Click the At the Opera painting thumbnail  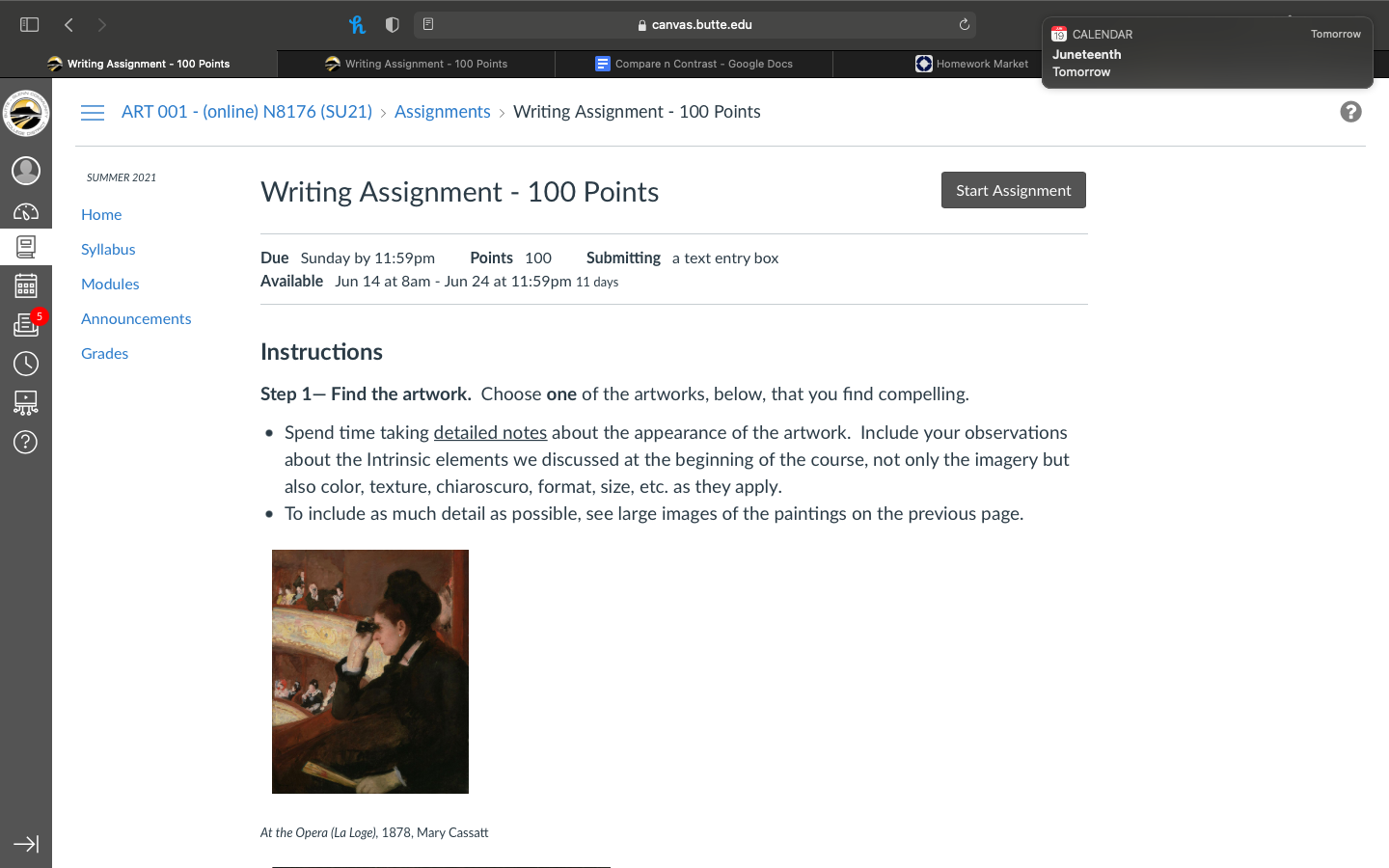click(x=370, y=671)
